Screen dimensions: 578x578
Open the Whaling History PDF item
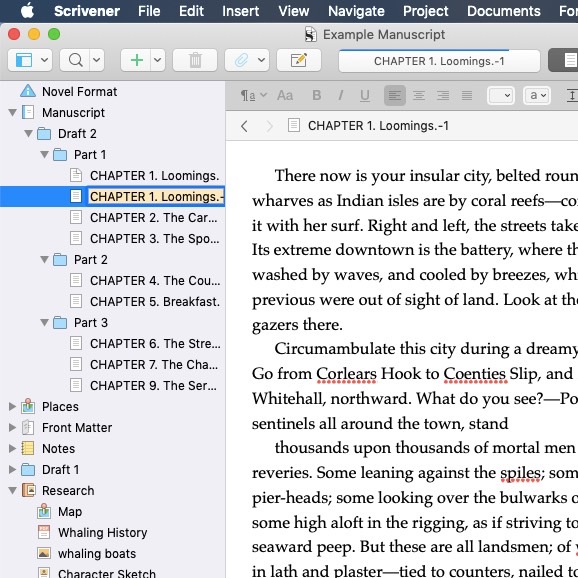point(102,532)
